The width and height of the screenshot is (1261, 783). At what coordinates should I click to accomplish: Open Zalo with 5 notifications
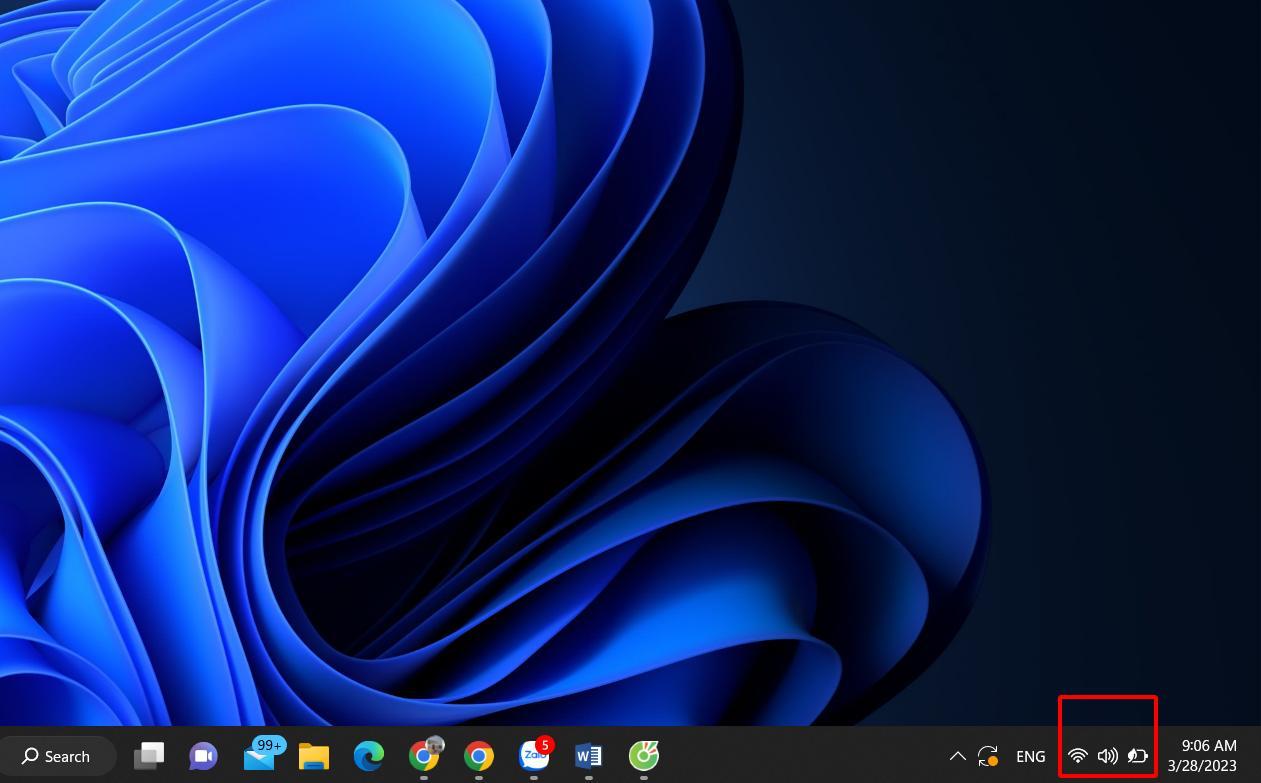click(535, 755)
